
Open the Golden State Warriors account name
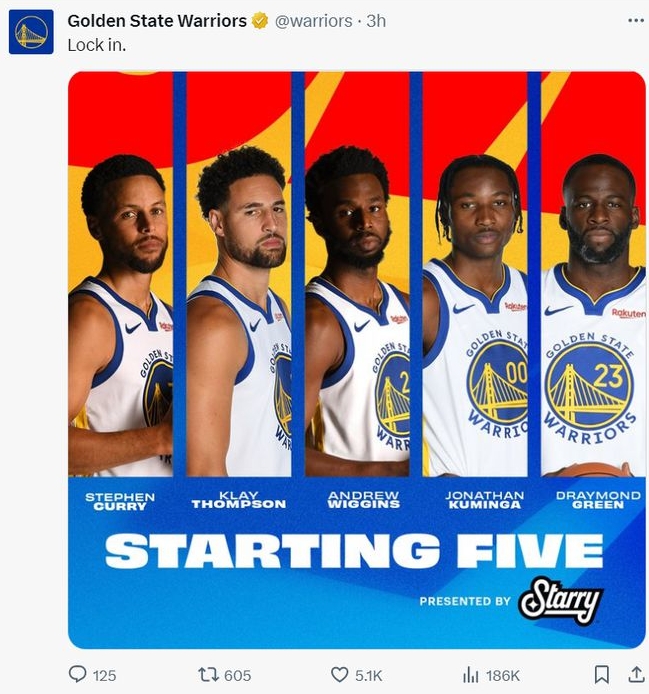point(157,20)
